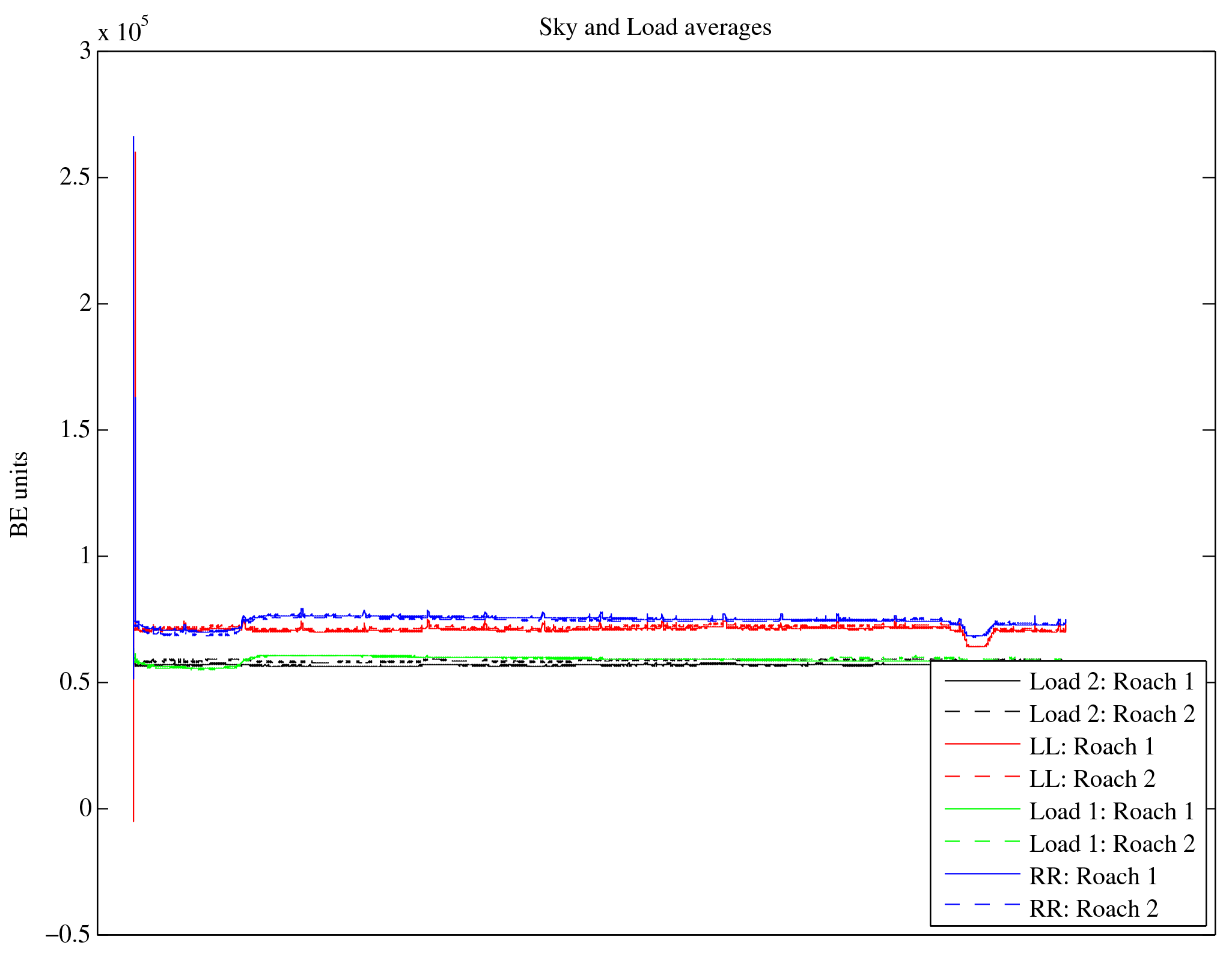The image size is (1232, 957).
Task: Select 'Load 2: Roach 2' legend label
Action: tap(1112, 714)
